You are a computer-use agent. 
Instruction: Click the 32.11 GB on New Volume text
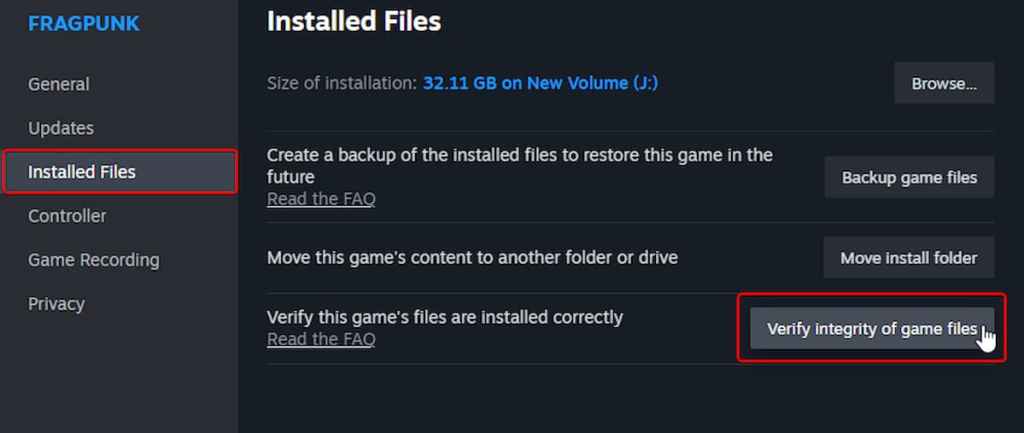click(x=540, y=83)
